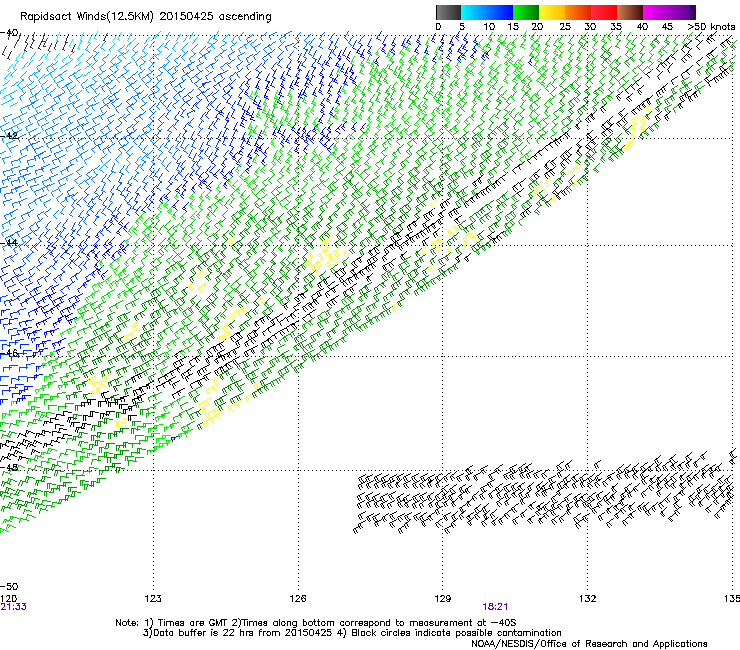This screenshot has height=650, width=740.
Task: Click the latitude label '-44'
Action: click(x=9, y=243)
